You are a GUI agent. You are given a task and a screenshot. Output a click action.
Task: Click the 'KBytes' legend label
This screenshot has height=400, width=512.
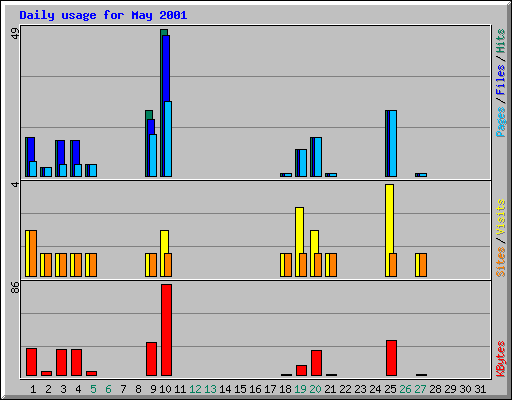[x=500, y=359]
